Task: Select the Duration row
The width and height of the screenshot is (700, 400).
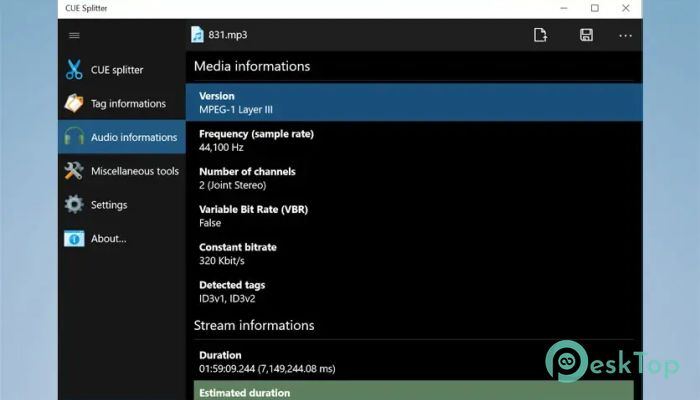Action: click(x=414, y=362)
